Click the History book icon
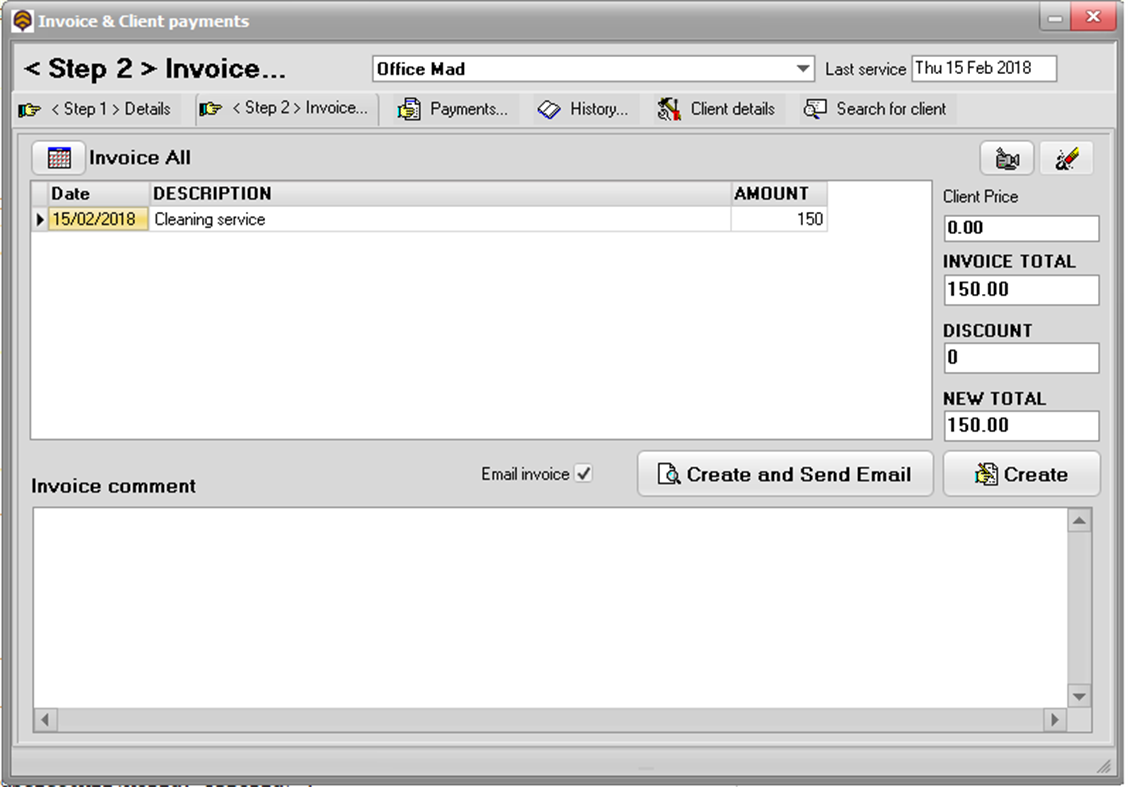Viewport: 1128px width, 787px height. click(x=550, y=109)
